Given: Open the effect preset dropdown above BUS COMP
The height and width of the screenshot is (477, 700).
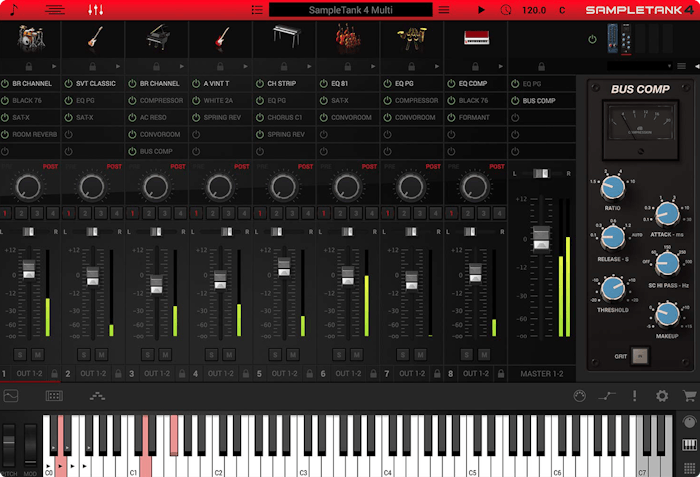Looking at the screenshot, I should [640, 66].
